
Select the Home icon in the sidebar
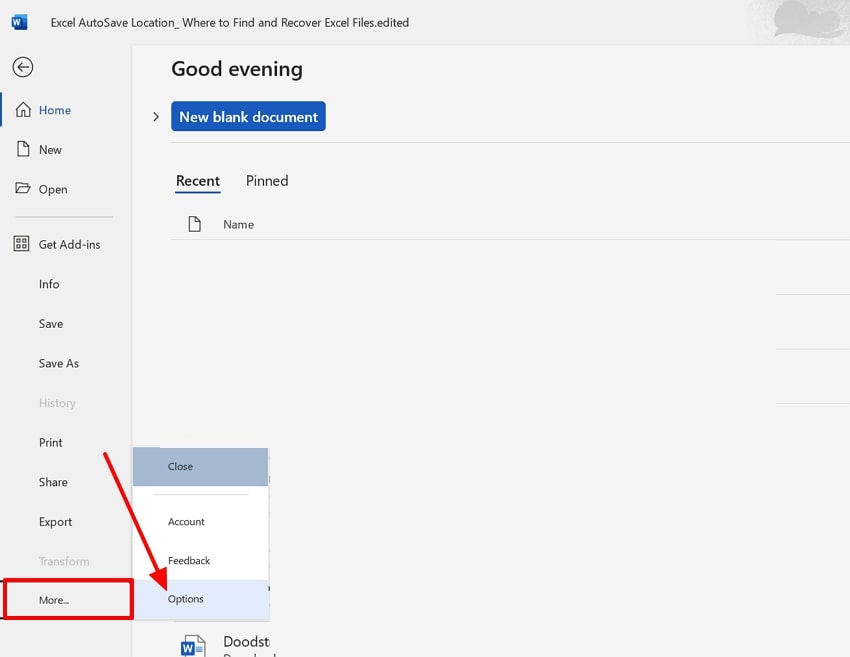click(22, 110)
